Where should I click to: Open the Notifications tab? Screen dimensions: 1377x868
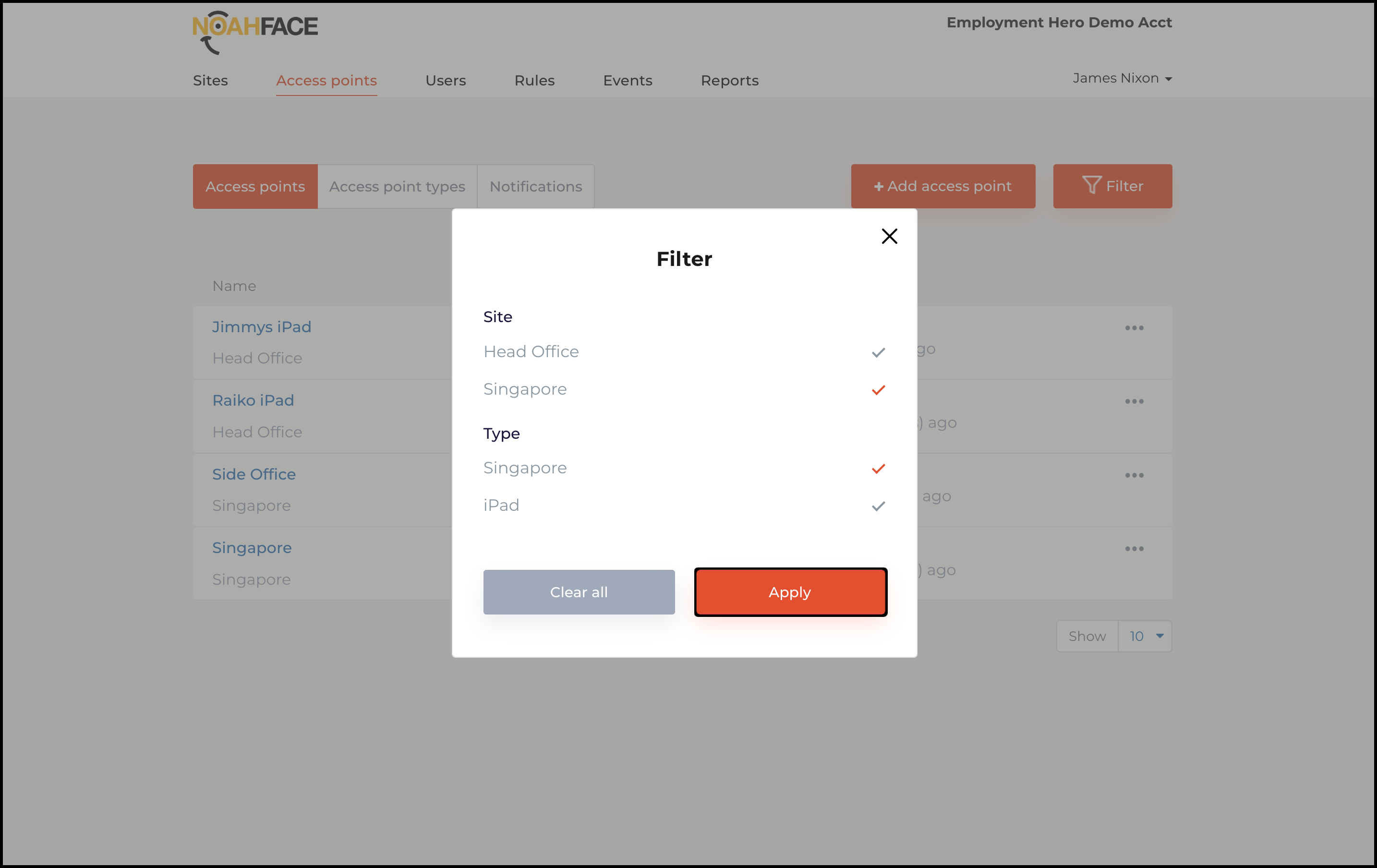coord(535,186)
